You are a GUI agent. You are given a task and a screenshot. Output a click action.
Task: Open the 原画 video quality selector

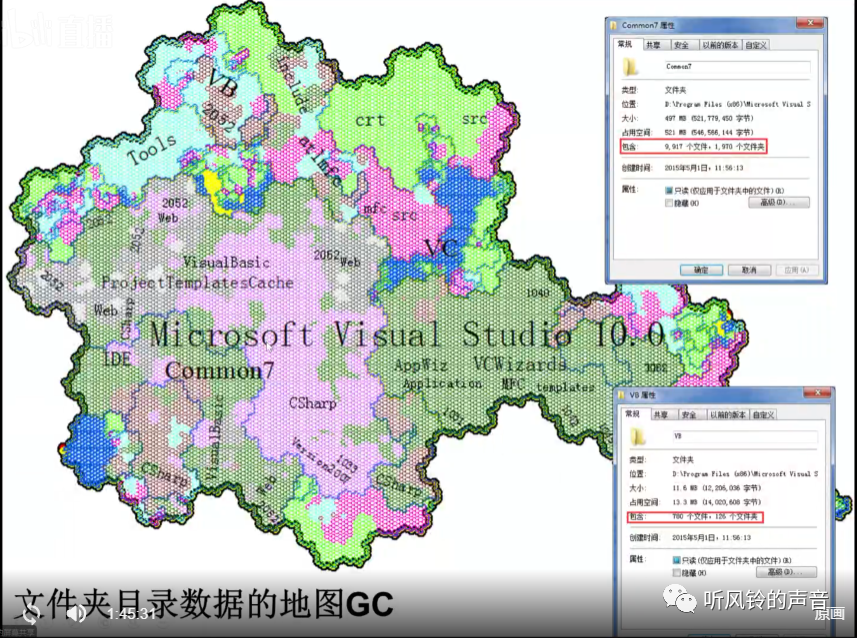point(829,614)
